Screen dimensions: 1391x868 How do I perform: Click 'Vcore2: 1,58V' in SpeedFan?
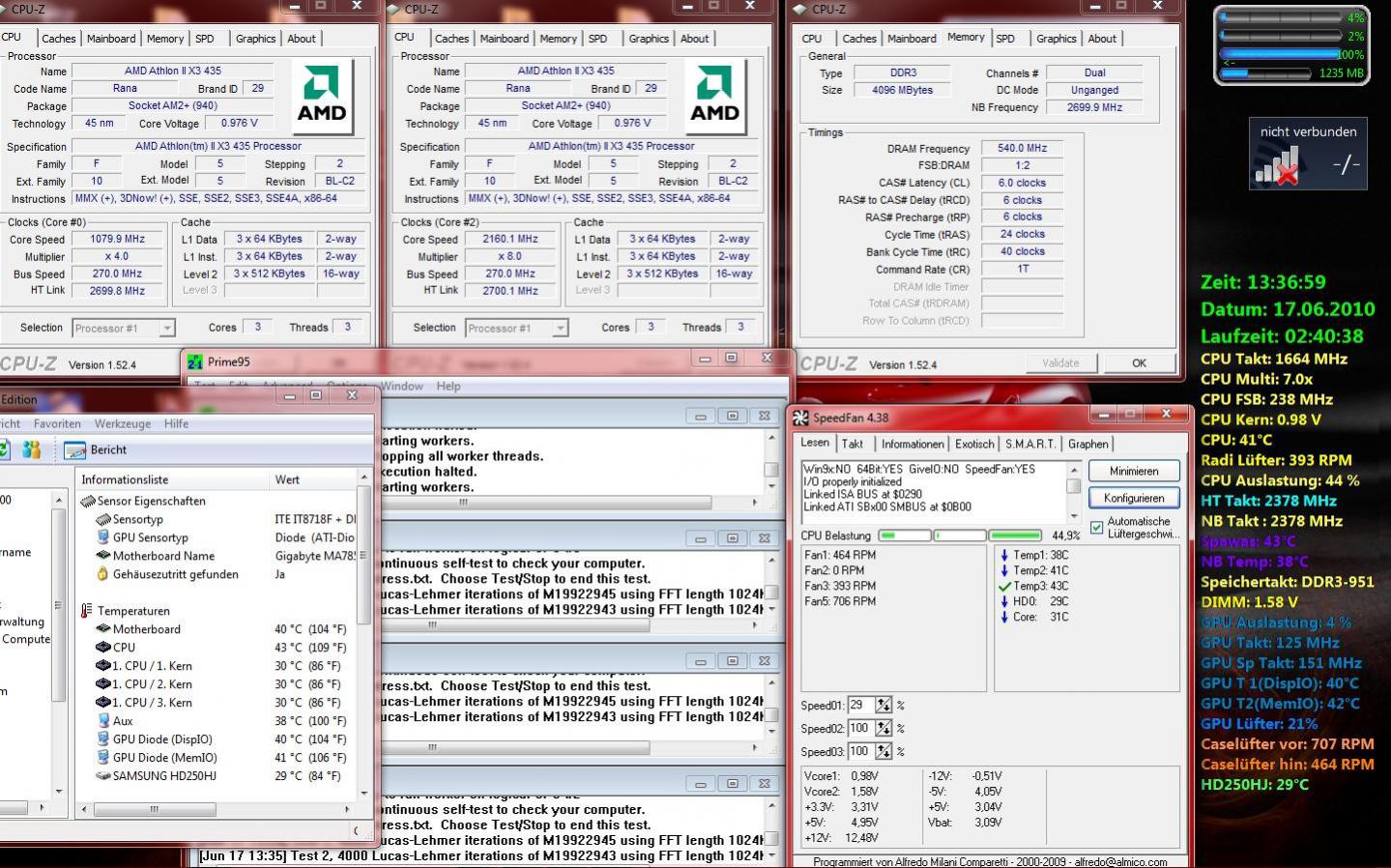click(x=841, y=791)
